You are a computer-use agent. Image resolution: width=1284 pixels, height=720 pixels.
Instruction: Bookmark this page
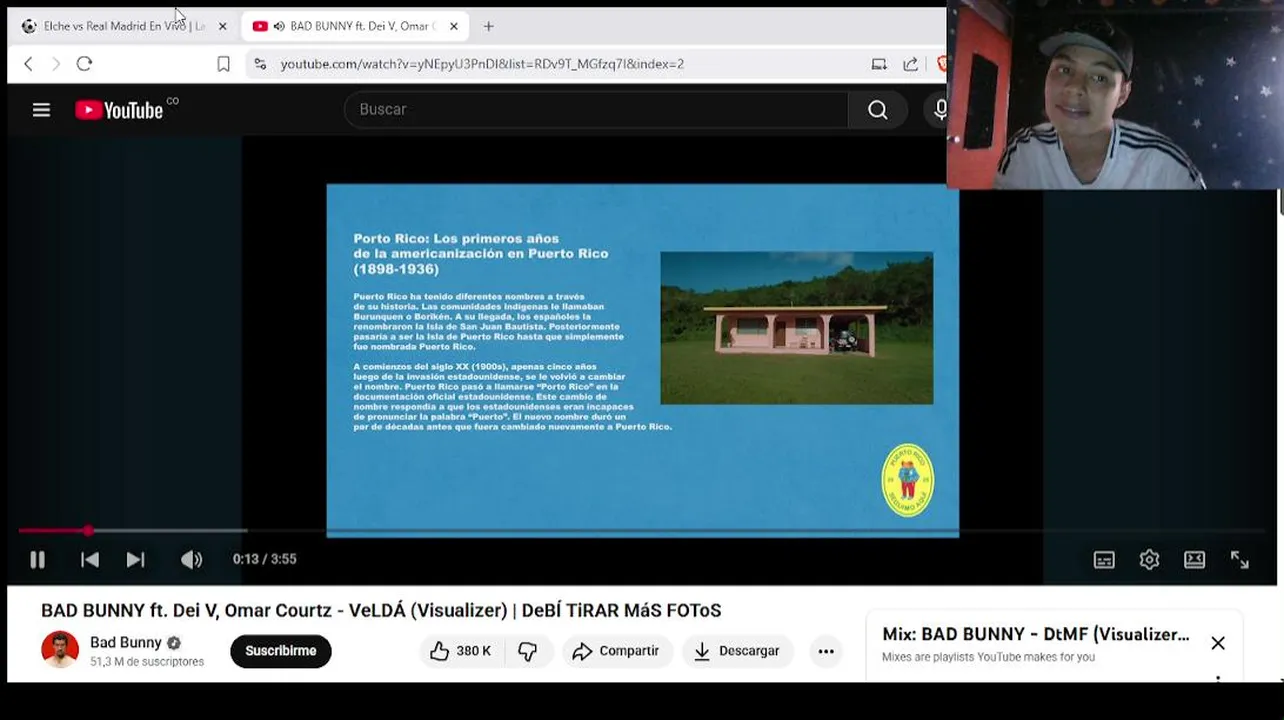click(223, 64)
